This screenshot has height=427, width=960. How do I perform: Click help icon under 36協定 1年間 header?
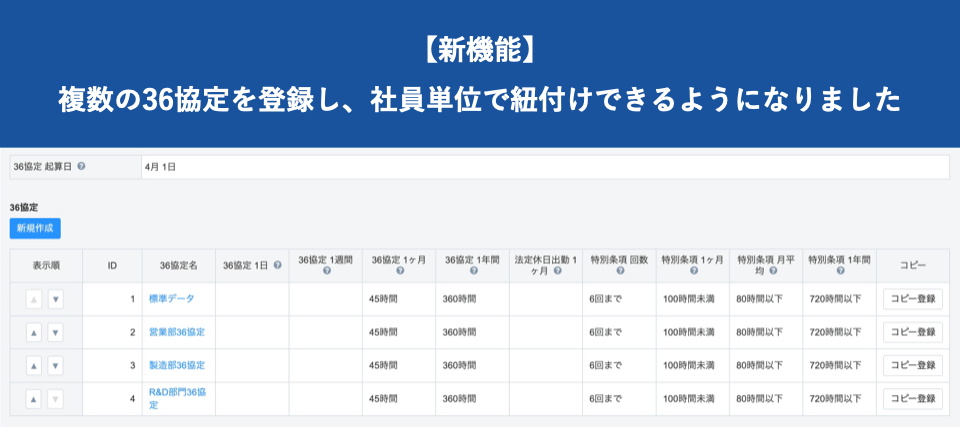pyautogui.click(x=472, y=271)
